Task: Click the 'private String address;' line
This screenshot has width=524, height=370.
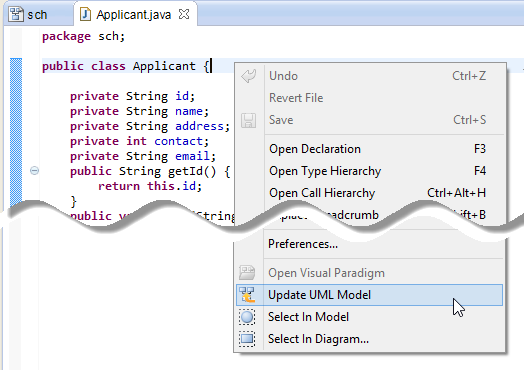Action: 150,126
